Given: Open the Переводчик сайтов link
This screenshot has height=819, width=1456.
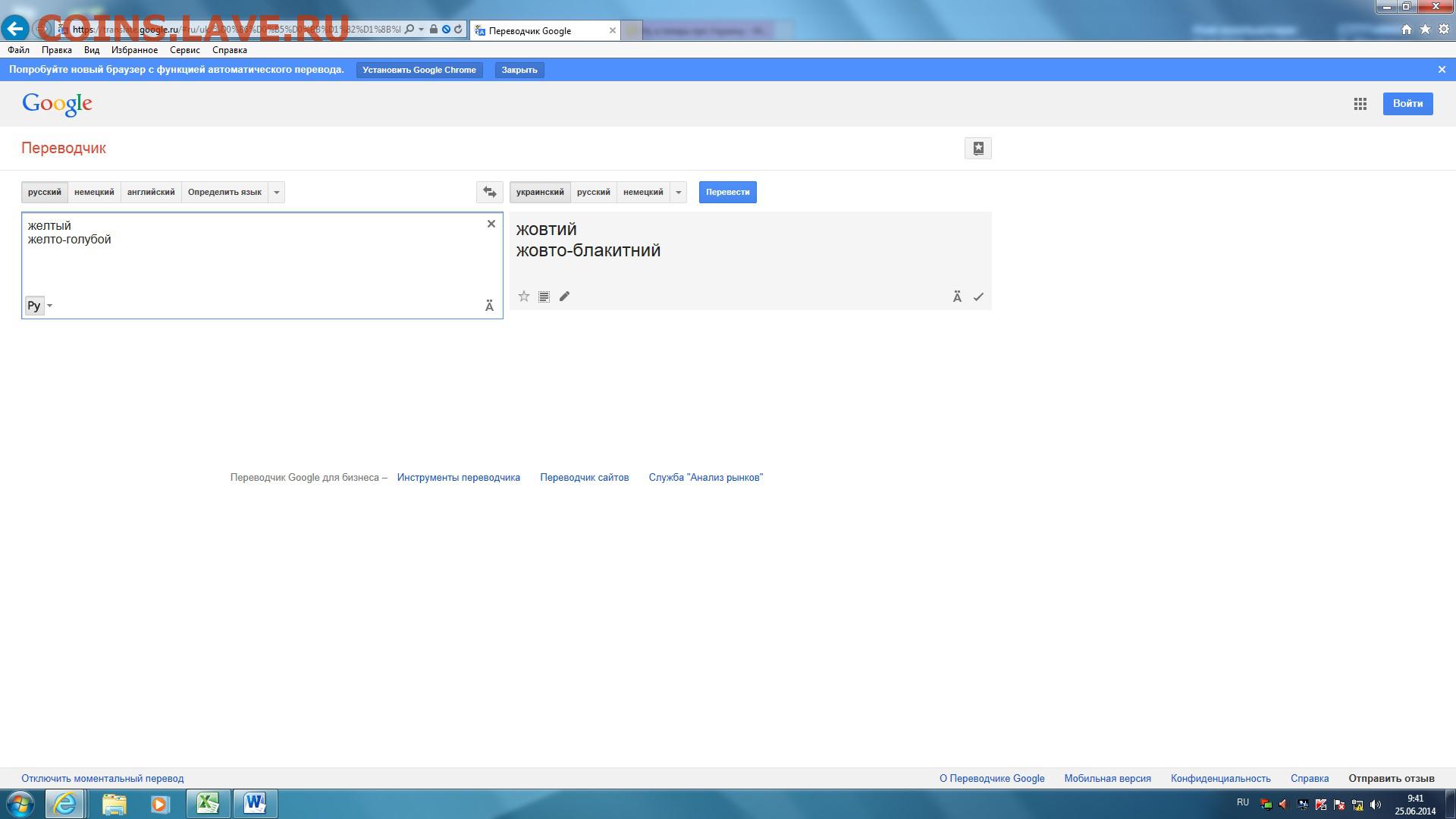Looking at the screenshot, I should (x=585, y=477).
